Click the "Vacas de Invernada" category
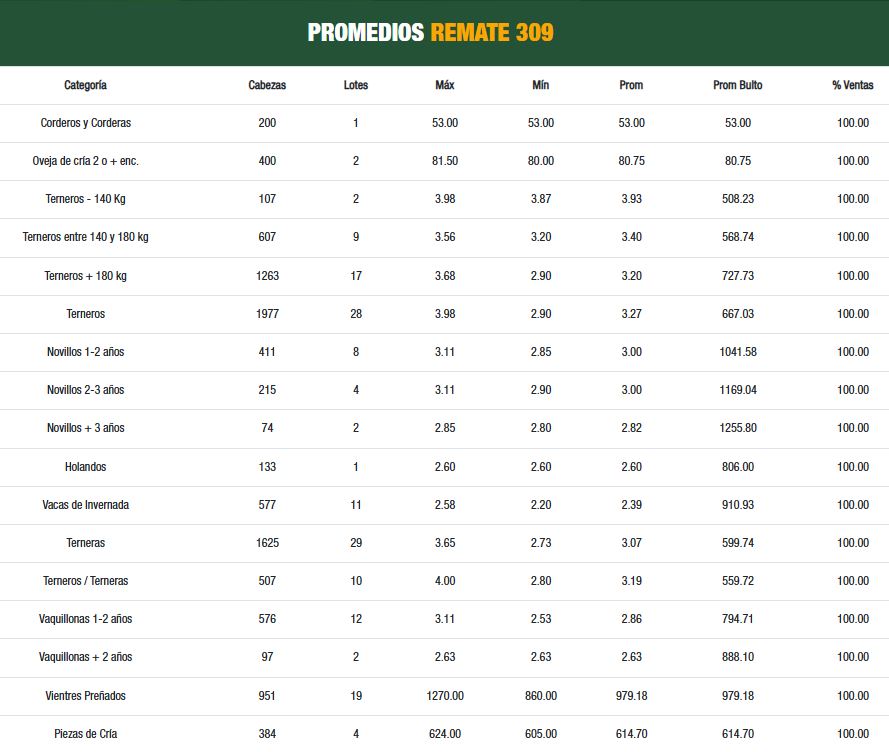 click(x=85, y=505)
